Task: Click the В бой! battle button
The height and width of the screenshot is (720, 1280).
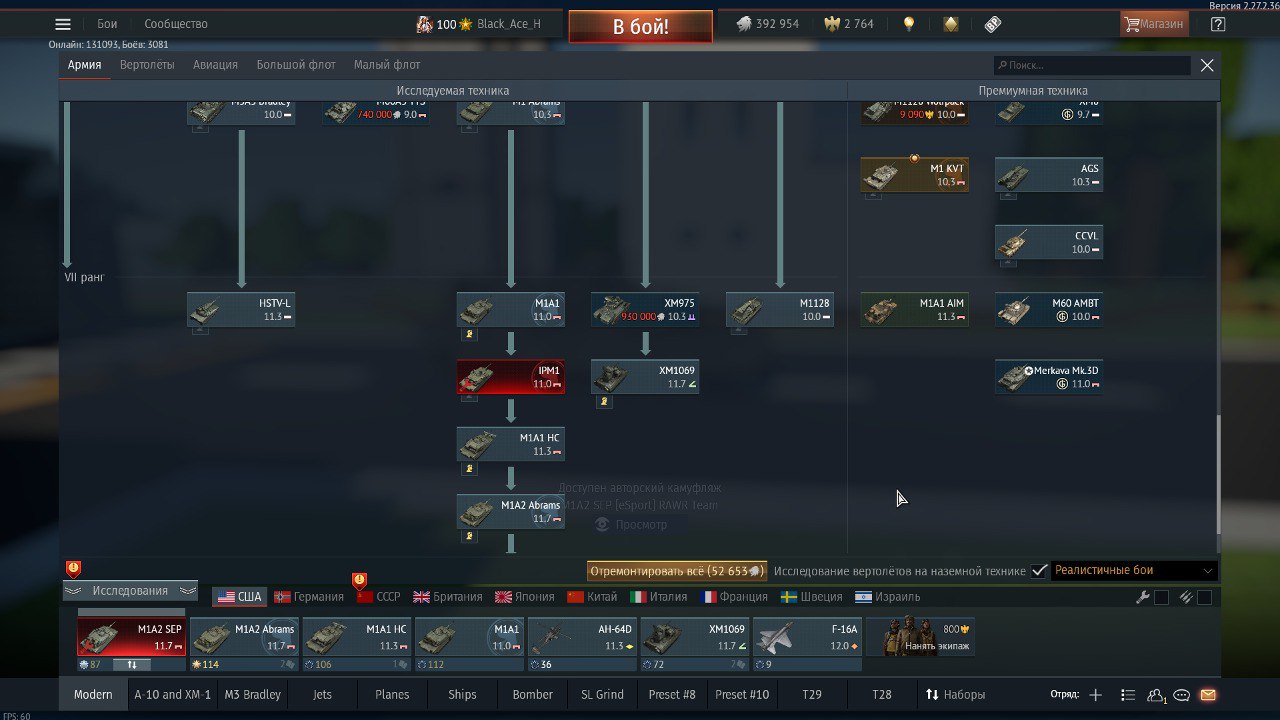Action: pos(641,27)
